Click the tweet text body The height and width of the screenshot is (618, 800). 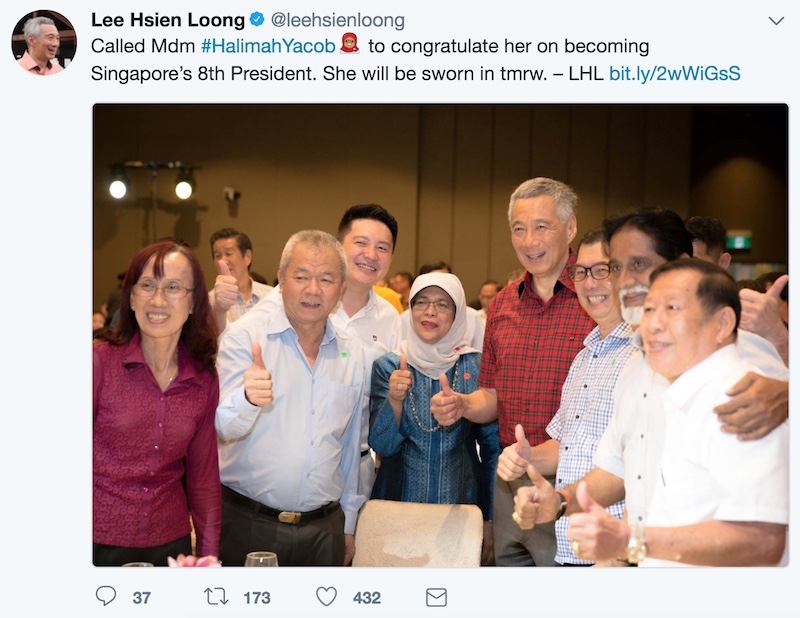click(415, 60)
